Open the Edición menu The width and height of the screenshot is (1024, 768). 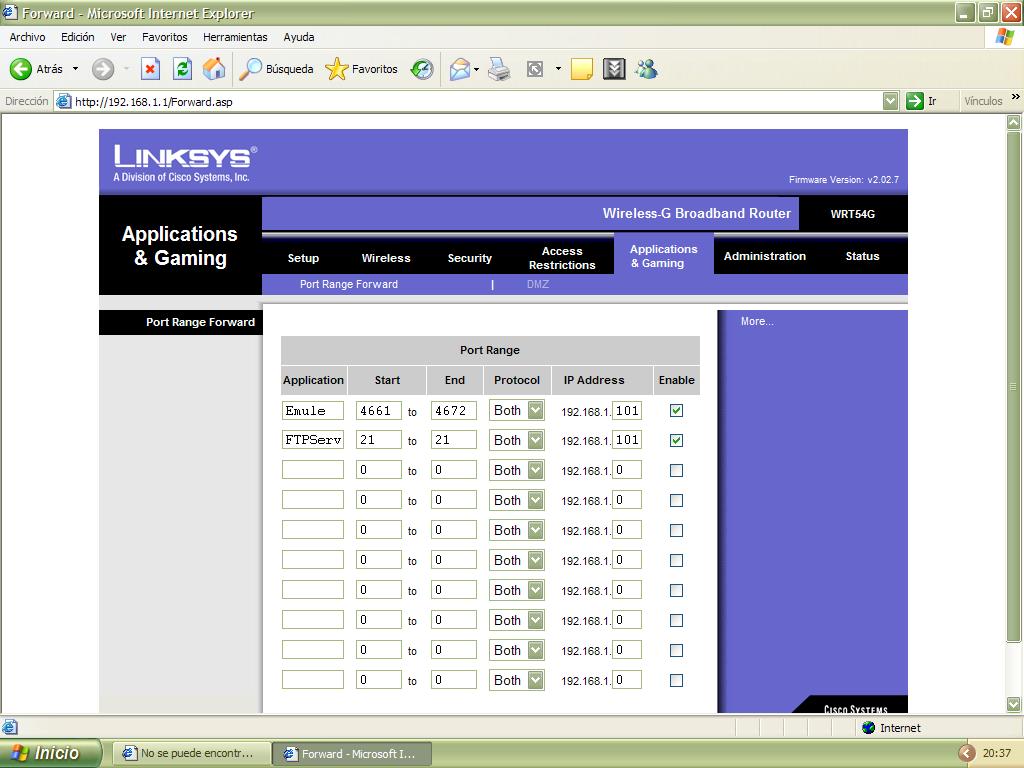[78, 37]
